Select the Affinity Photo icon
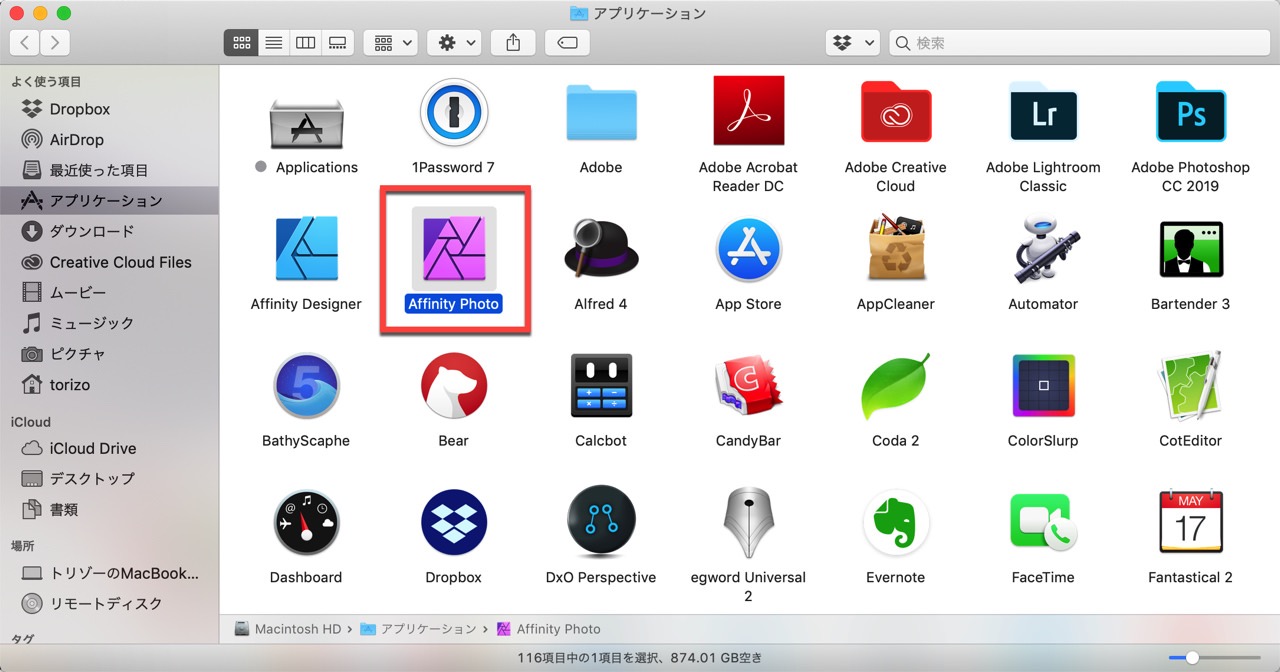 point(454,248)
